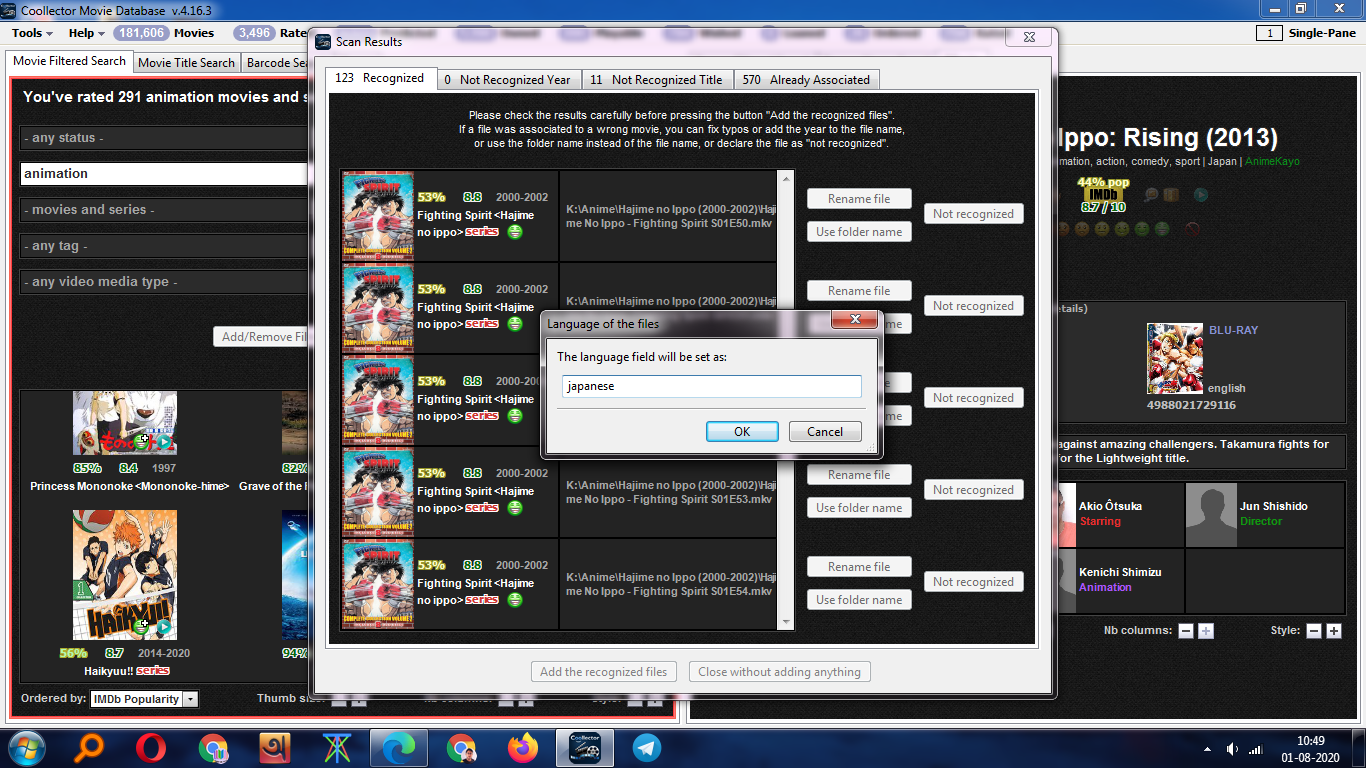
Task: Click Fighting Spirit poster in S01E54 row
Action: click(378, 583)
